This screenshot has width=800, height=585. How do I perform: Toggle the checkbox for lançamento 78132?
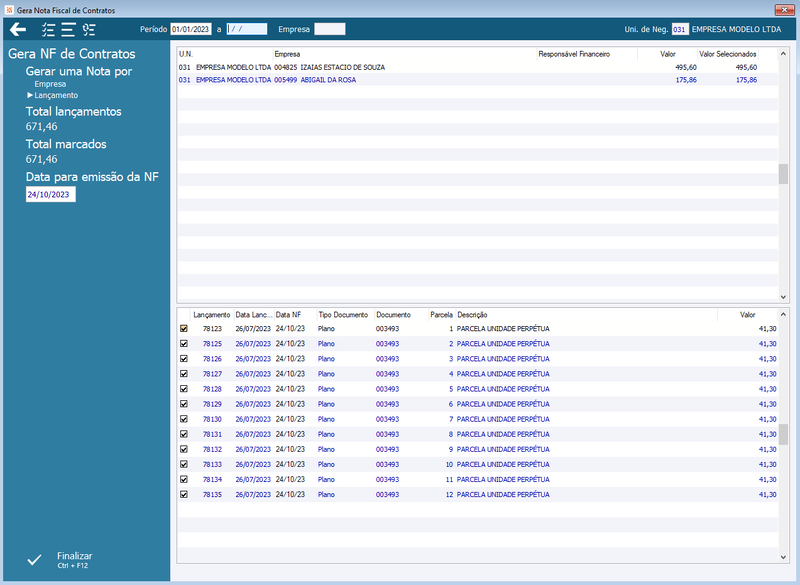point(184,449)
